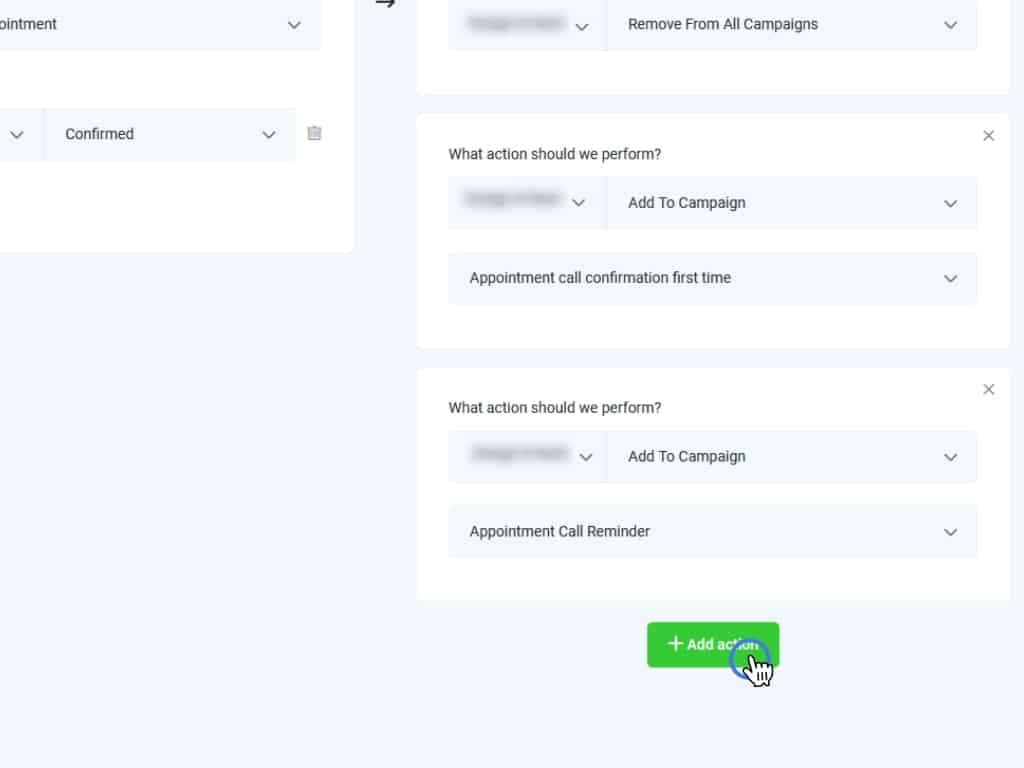Expand the appointment trigger dropdown at top left
Viewport: 1024px width, 768px height.
coord(160,25)
